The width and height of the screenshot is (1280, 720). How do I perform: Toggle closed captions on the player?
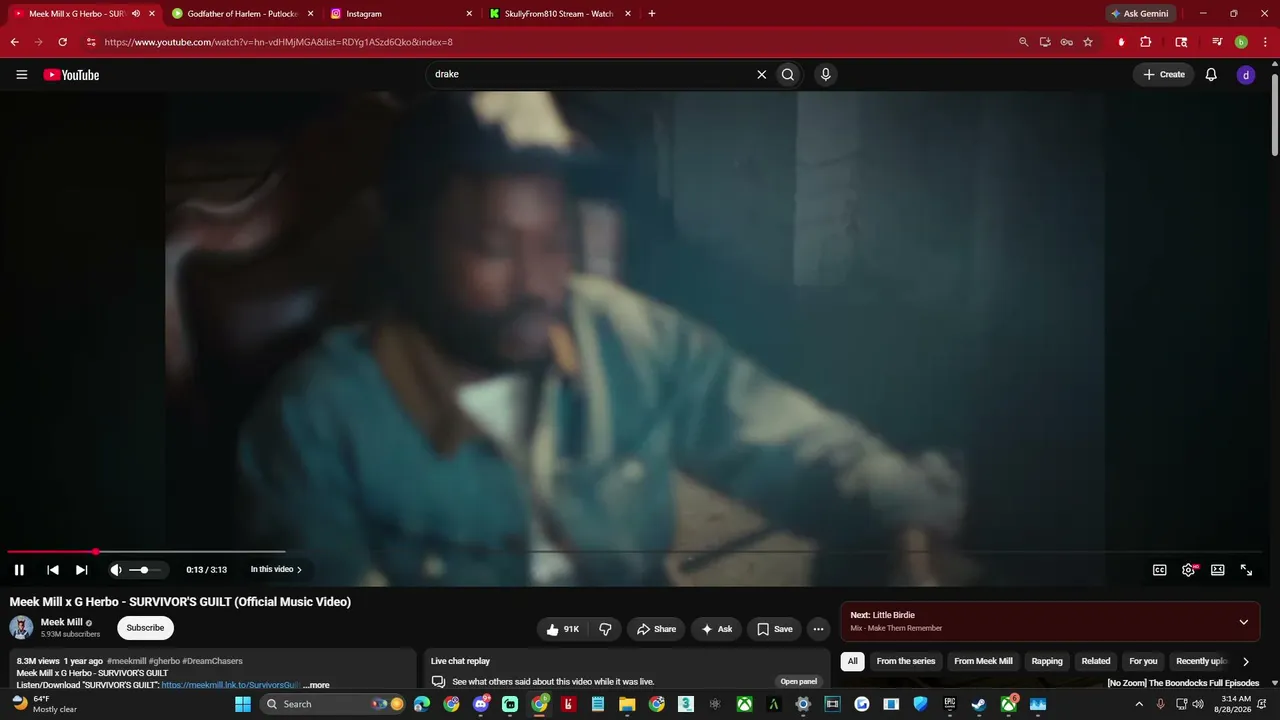tap(1160, 570)
